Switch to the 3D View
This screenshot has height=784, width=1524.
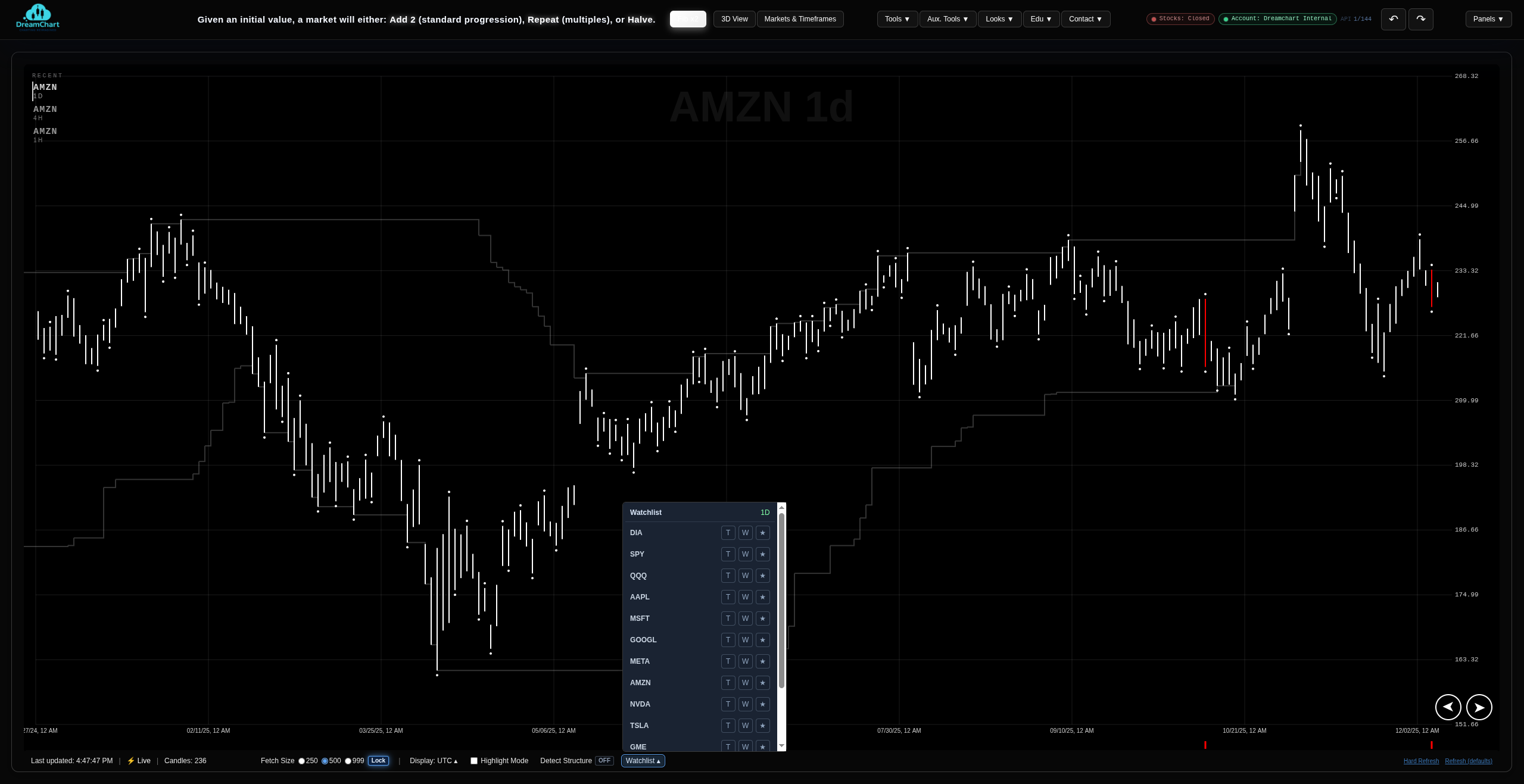[734, 19]
